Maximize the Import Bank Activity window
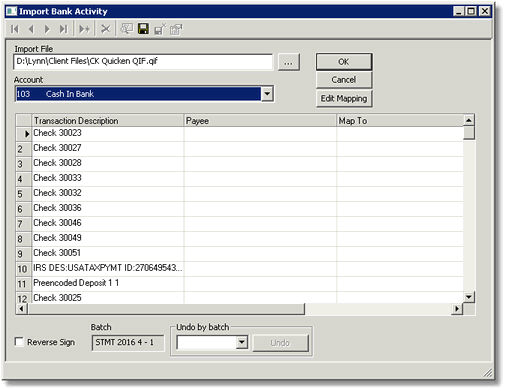The width and height of the screenshot is (506, 391). [471, 11]
